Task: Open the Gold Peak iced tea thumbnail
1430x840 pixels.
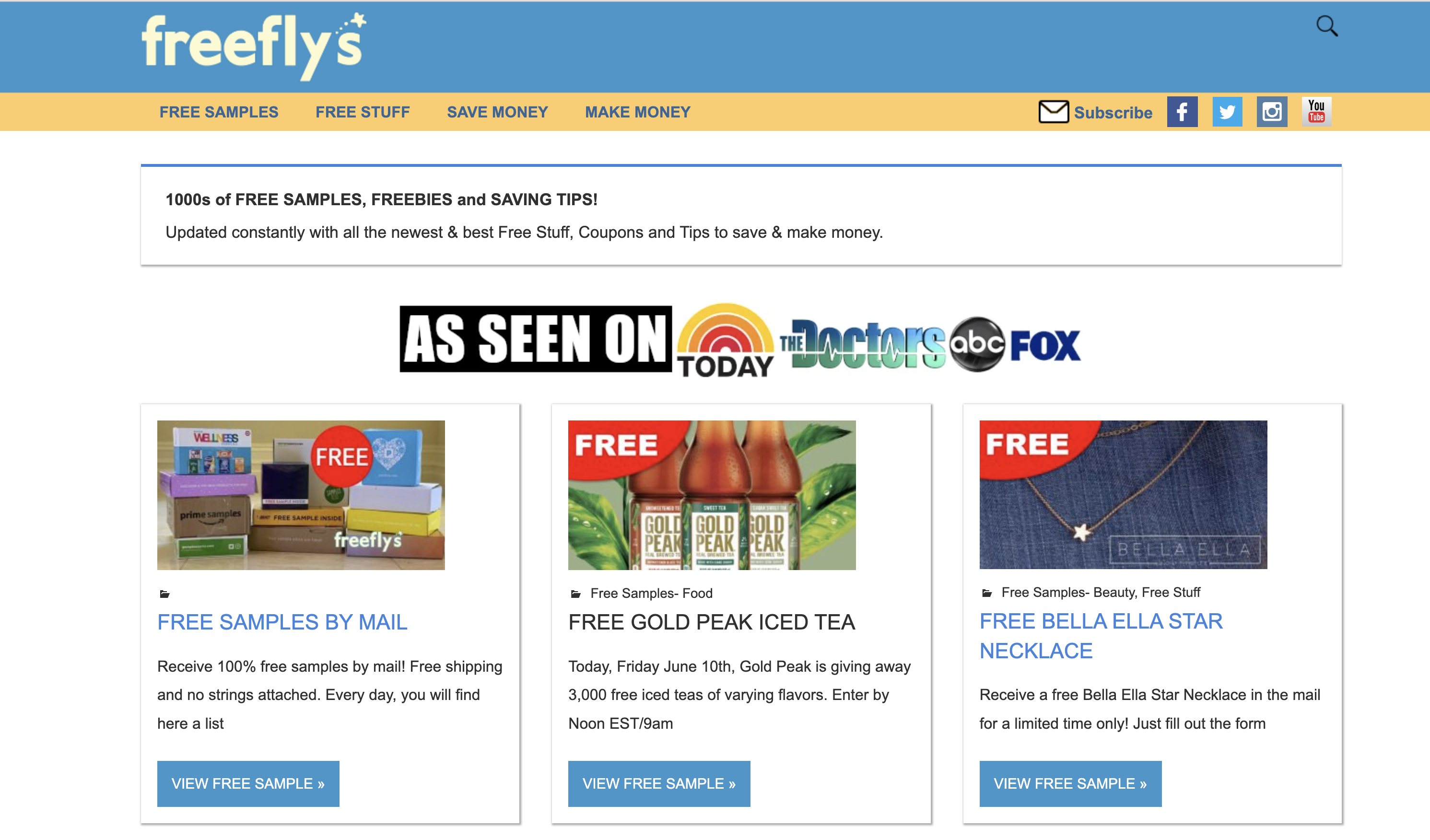Action: 712,495
